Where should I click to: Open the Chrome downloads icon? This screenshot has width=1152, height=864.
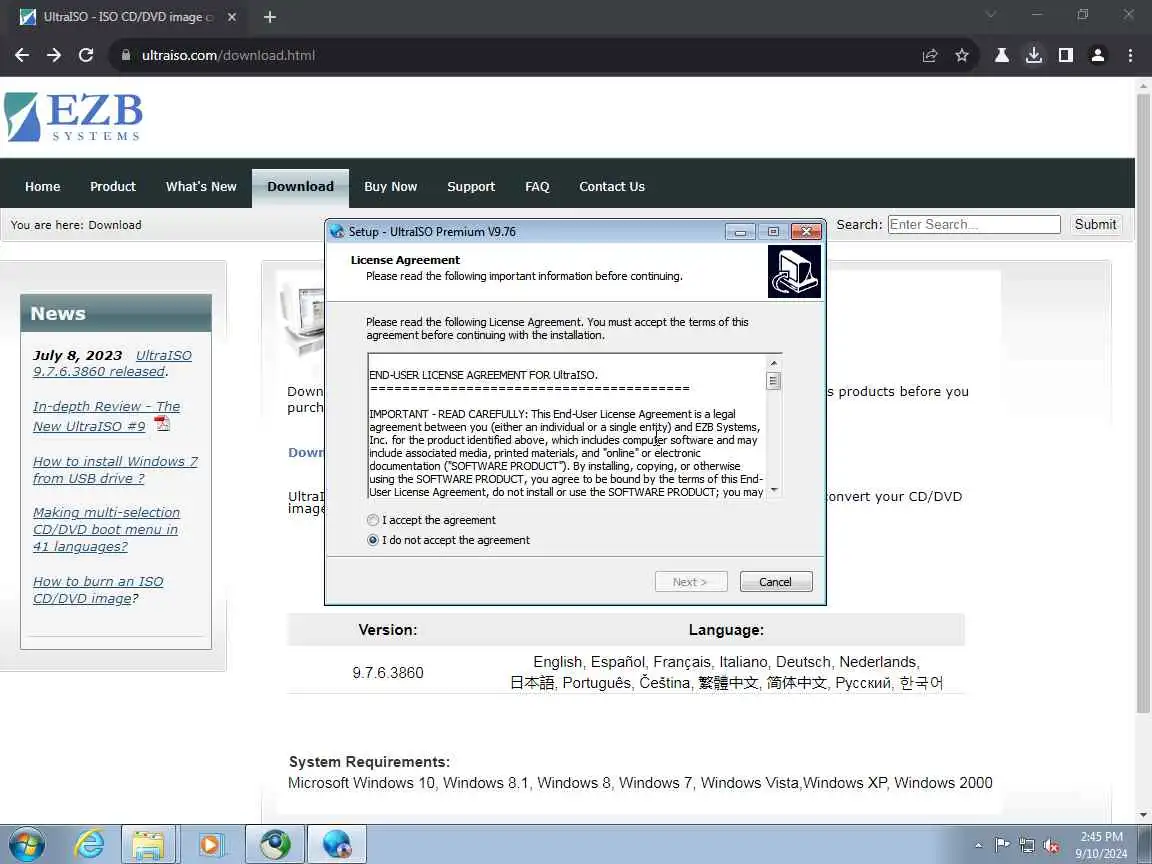pyautogui.click(x=1034, y=55)
